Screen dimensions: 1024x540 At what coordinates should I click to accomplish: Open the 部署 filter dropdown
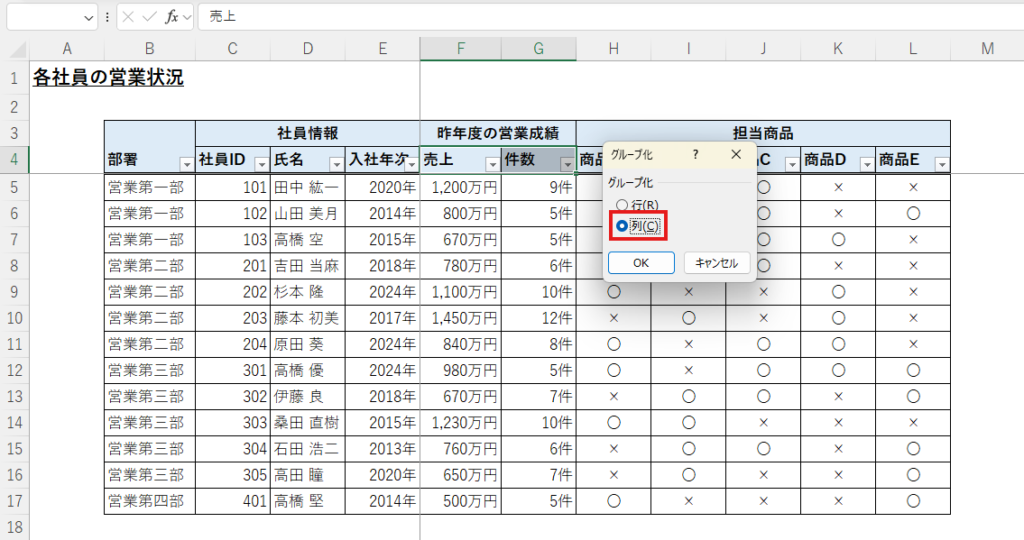[x=185, y=164]
